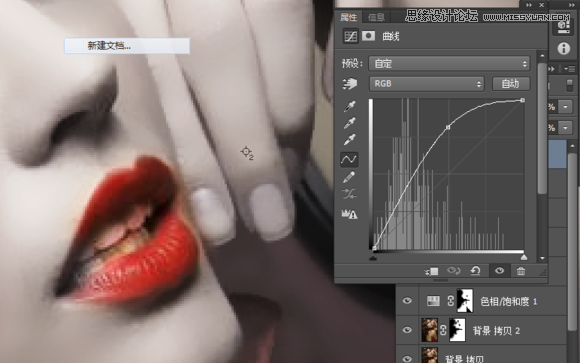Click the properties panel scroll-down arrow
The height and width of the screenshot is (363, 580).
542,258
